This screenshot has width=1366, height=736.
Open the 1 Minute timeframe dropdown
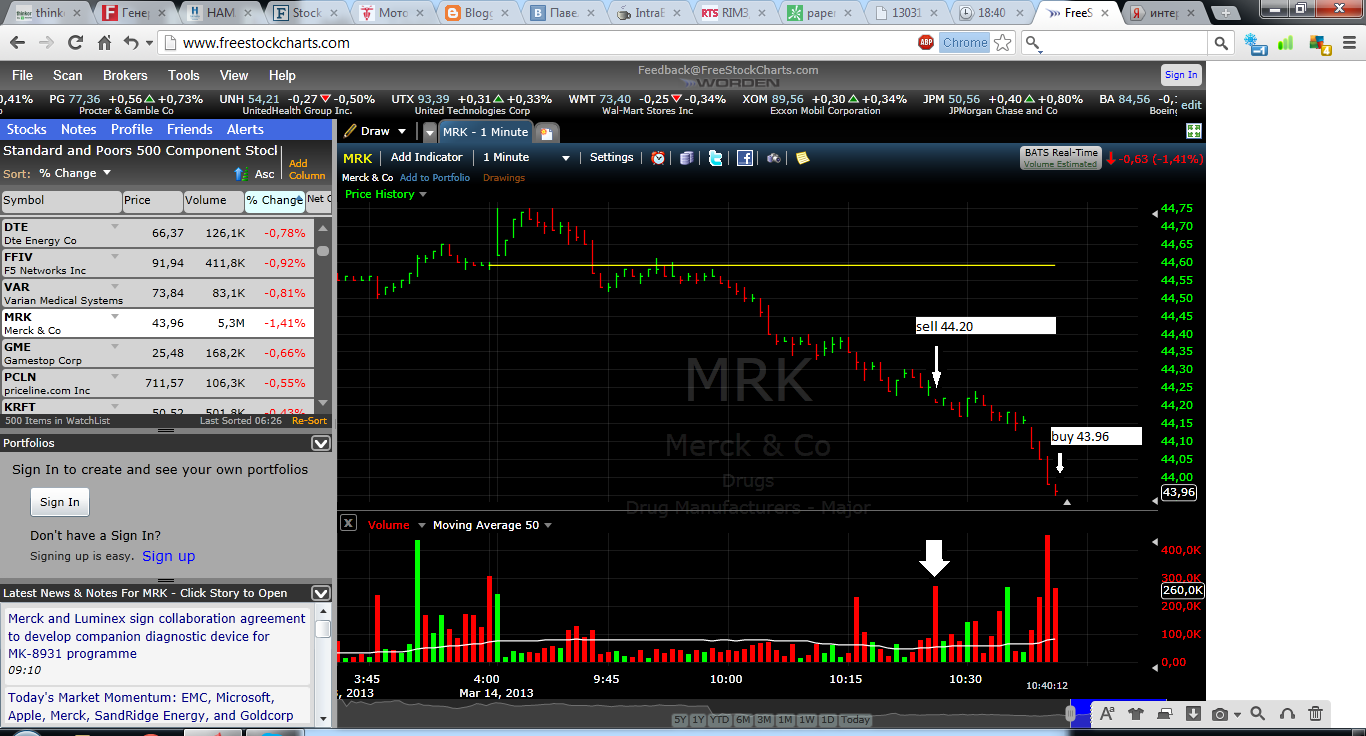tap(526, 158)
